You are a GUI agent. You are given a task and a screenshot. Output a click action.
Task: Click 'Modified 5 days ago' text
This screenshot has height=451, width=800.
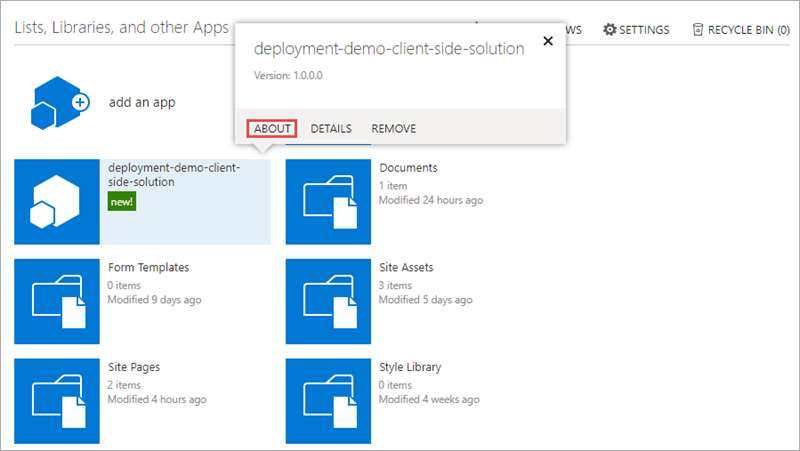426,300
